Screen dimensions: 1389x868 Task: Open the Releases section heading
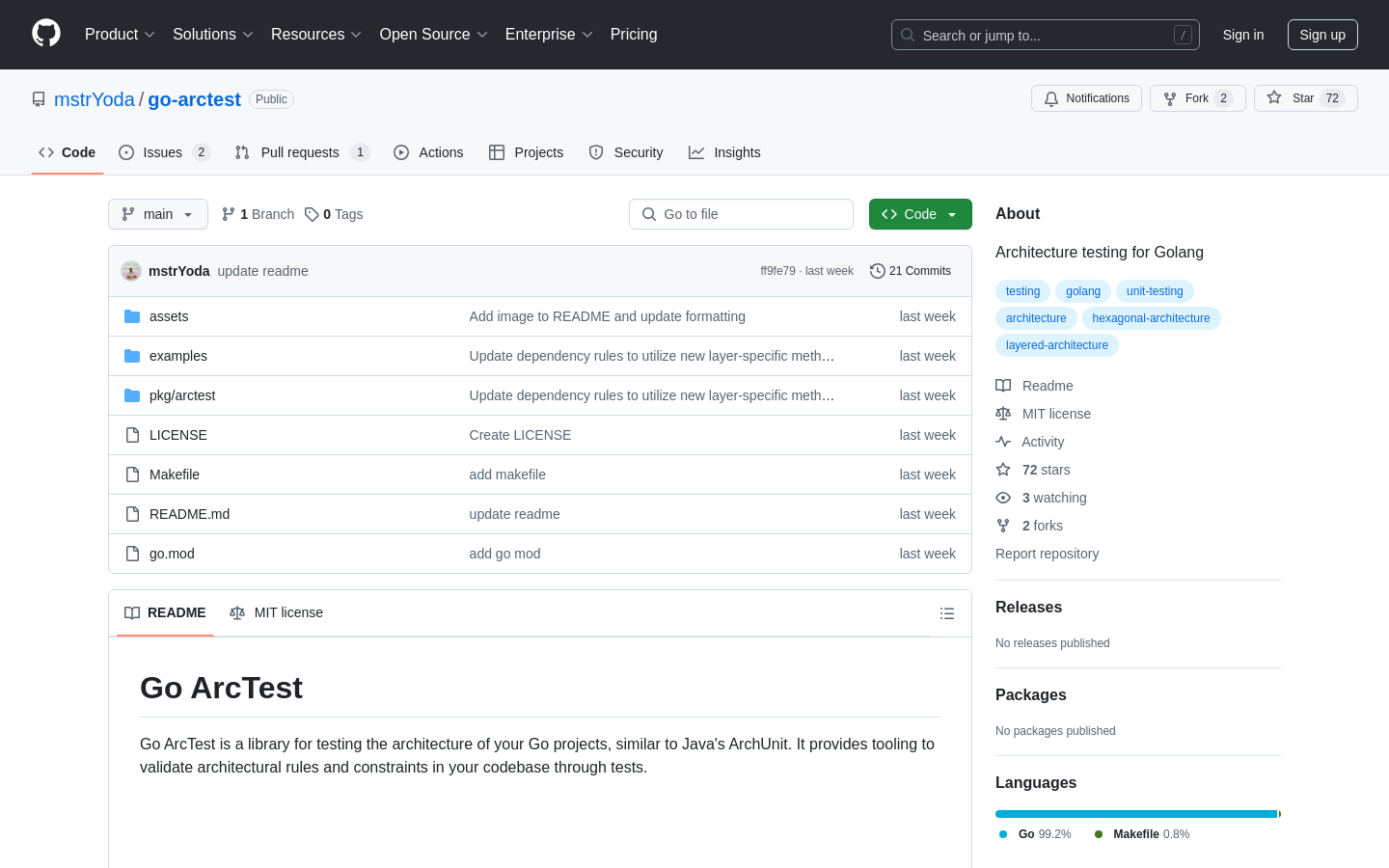click(1028, 607)
